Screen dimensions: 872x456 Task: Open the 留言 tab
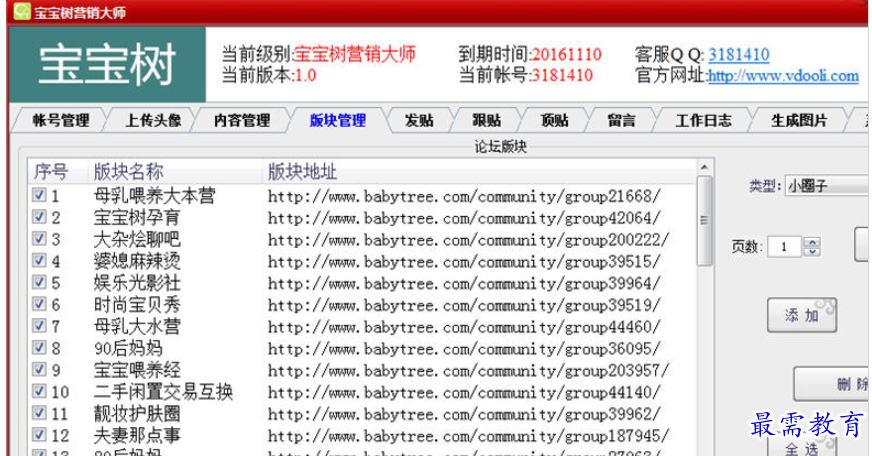(621, 120)
